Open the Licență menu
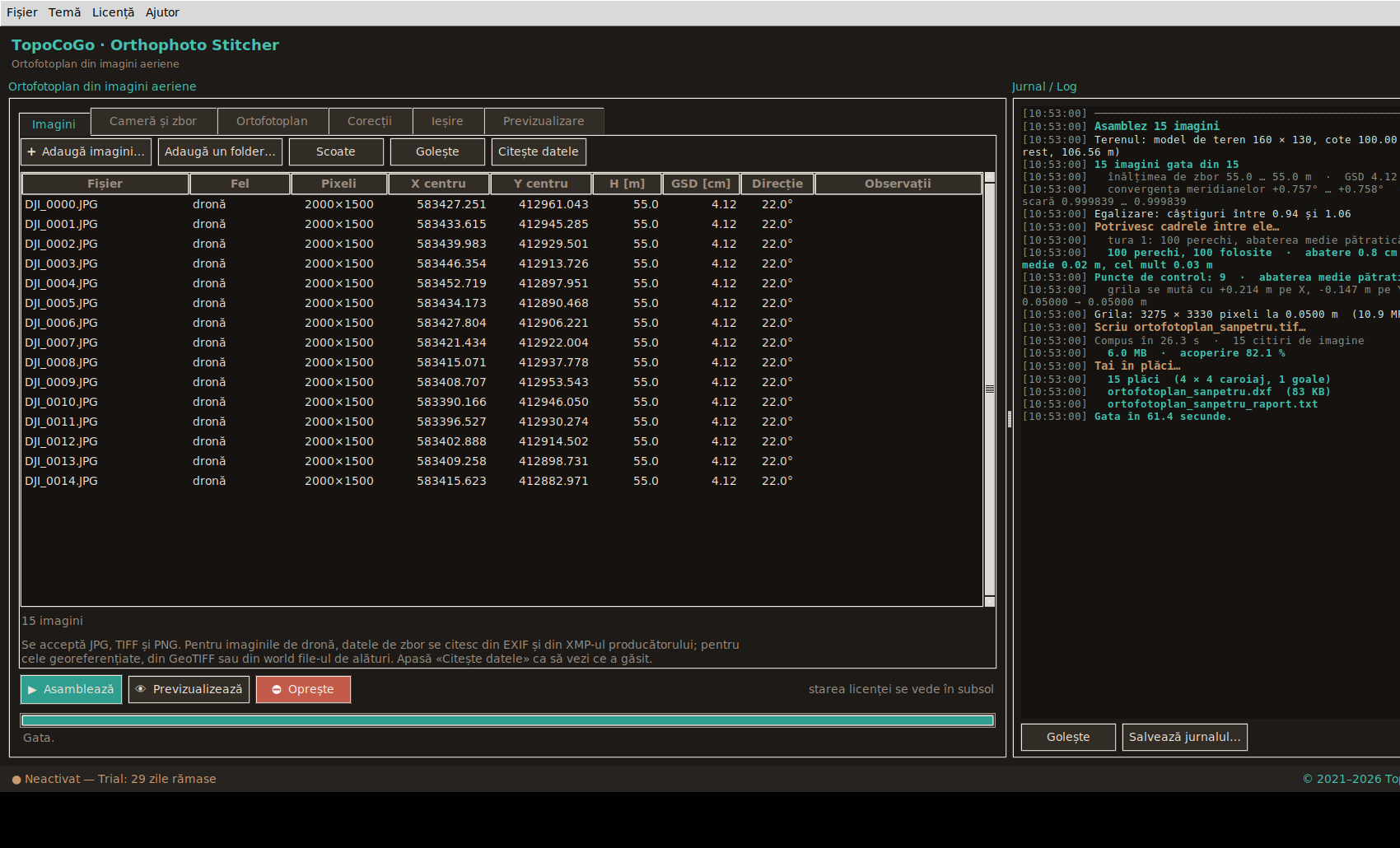This screenshot has width=1400, height=848. pyautogui.click(x=113, y=12)
